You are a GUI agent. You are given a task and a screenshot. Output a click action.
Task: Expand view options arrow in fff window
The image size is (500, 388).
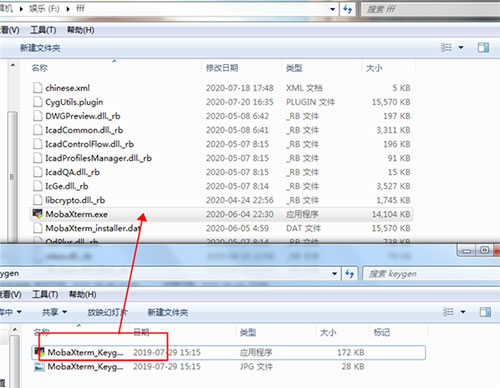pos(461,48)
